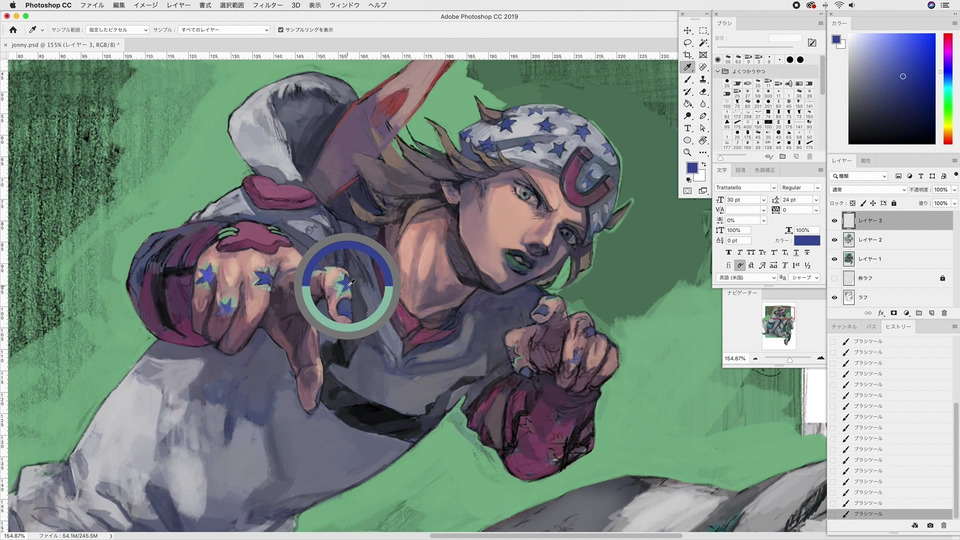Select the Brush tool in toolbox
Viewport: 960px width, 540px height.
click(x=688, y=80)
